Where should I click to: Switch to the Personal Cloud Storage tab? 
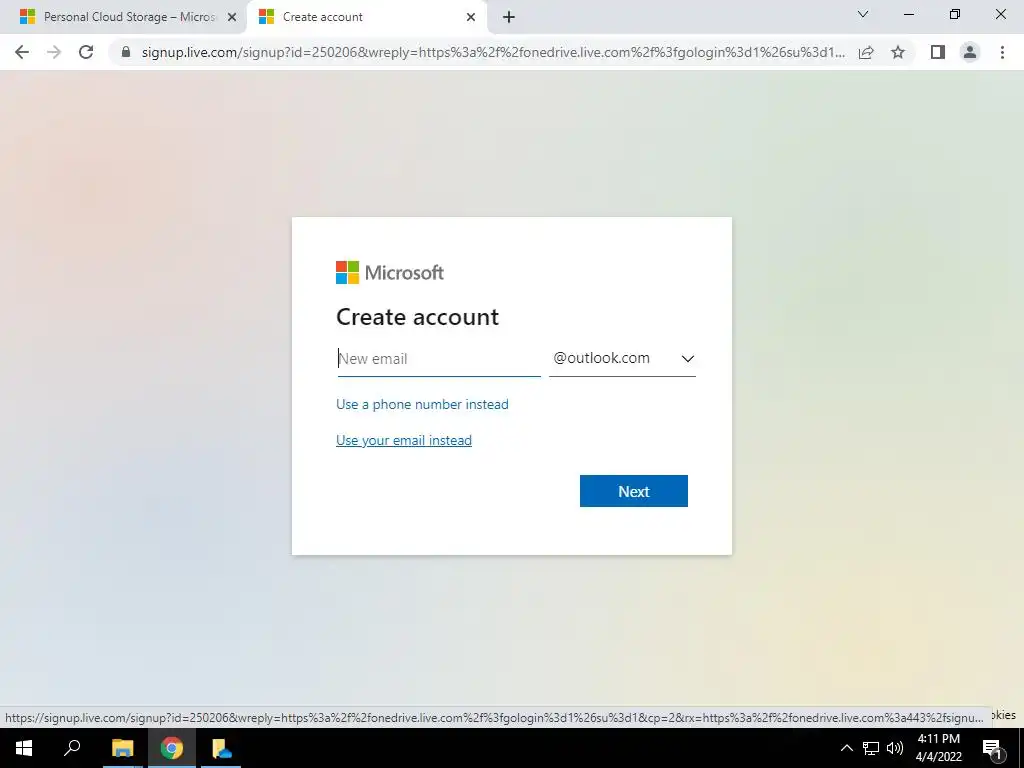124,17
